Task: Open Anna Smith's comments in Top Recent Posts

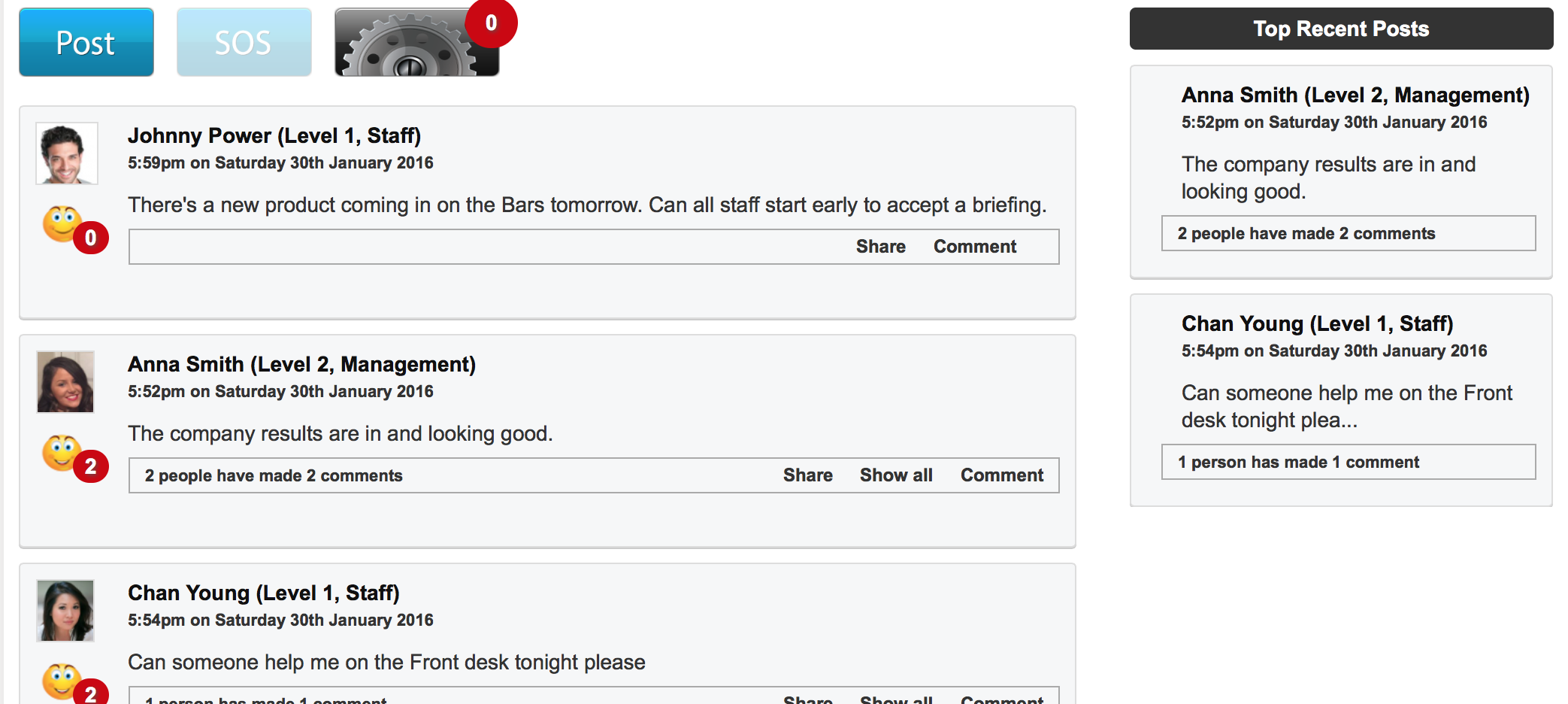Action: pyautogui.click(x=1306, y=233)
